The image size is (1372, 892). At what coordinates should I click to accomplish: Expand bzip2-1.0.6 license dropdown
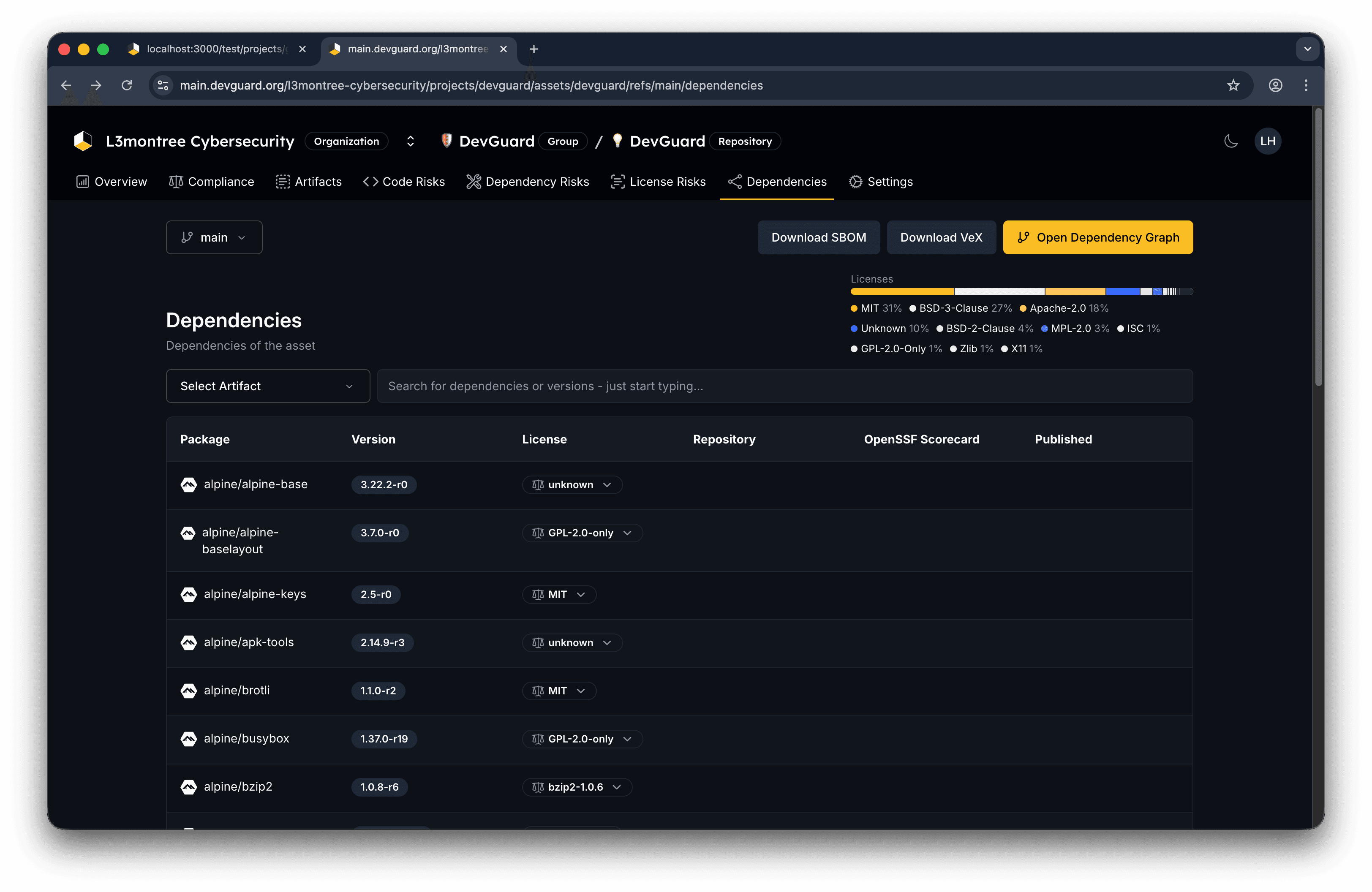577,787
